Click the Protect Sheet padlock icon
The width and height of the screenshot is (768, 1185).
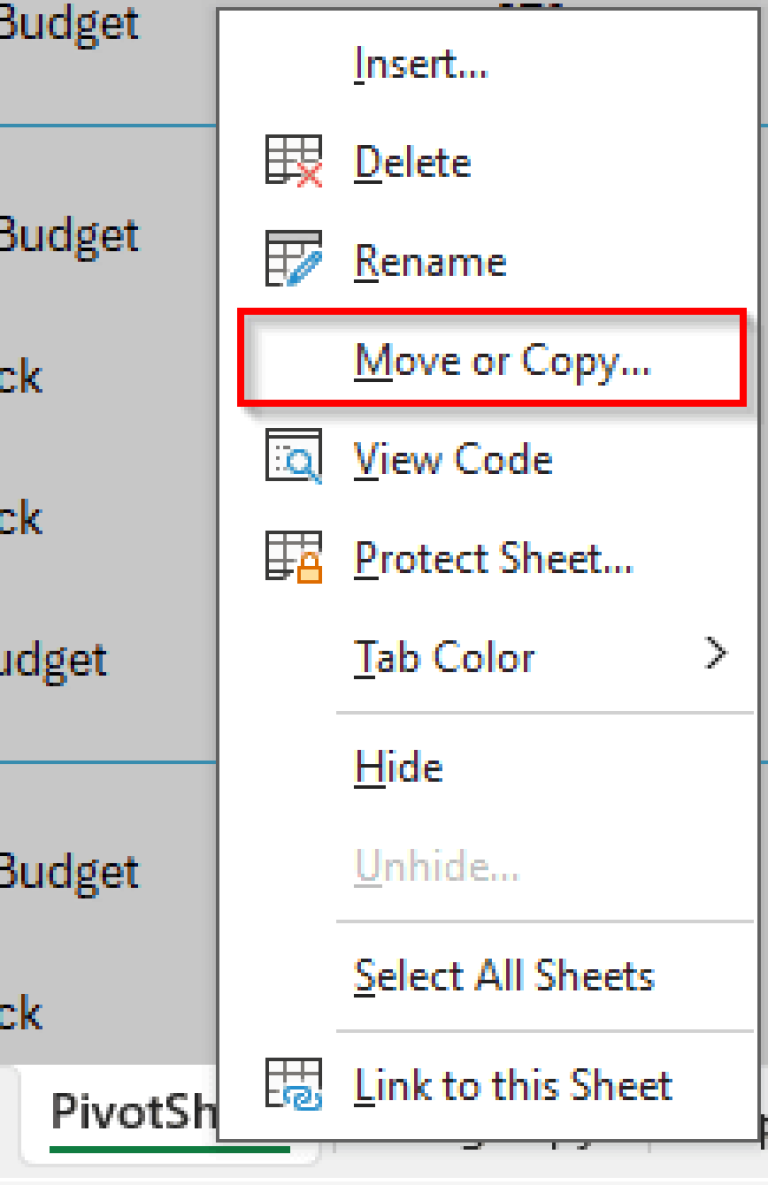tap(295, 557)
